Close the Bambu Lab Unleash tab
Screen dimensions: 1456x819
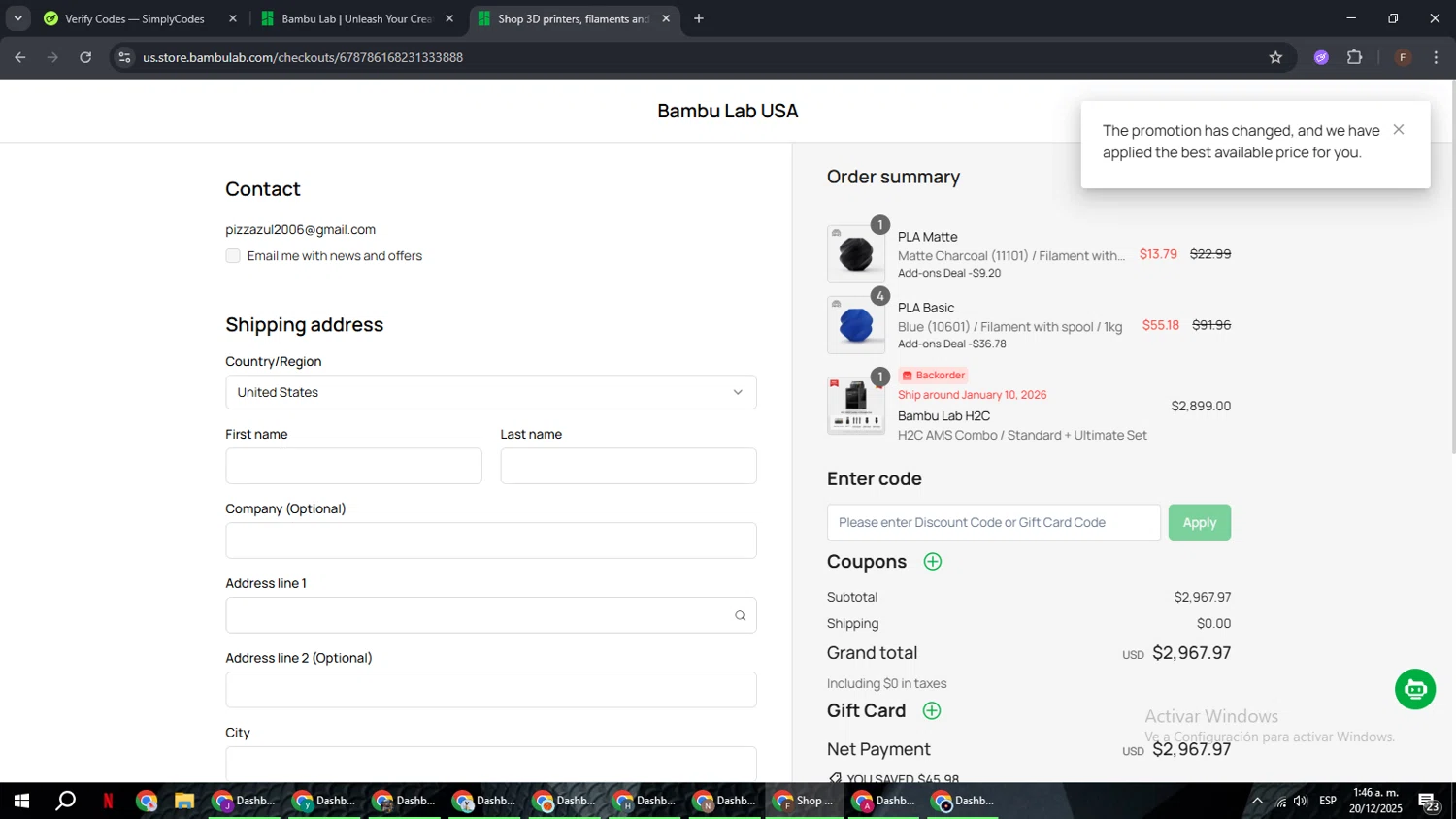tap(449, 18)
